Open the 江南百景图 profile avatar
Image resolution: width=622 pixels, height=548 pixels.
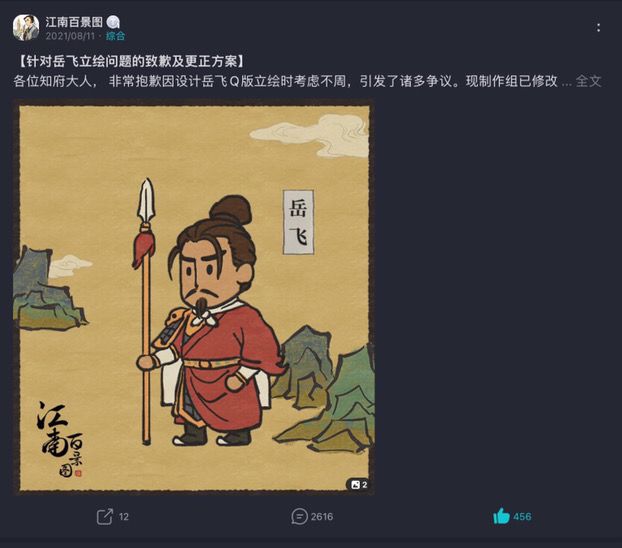[x=26, y=28]
